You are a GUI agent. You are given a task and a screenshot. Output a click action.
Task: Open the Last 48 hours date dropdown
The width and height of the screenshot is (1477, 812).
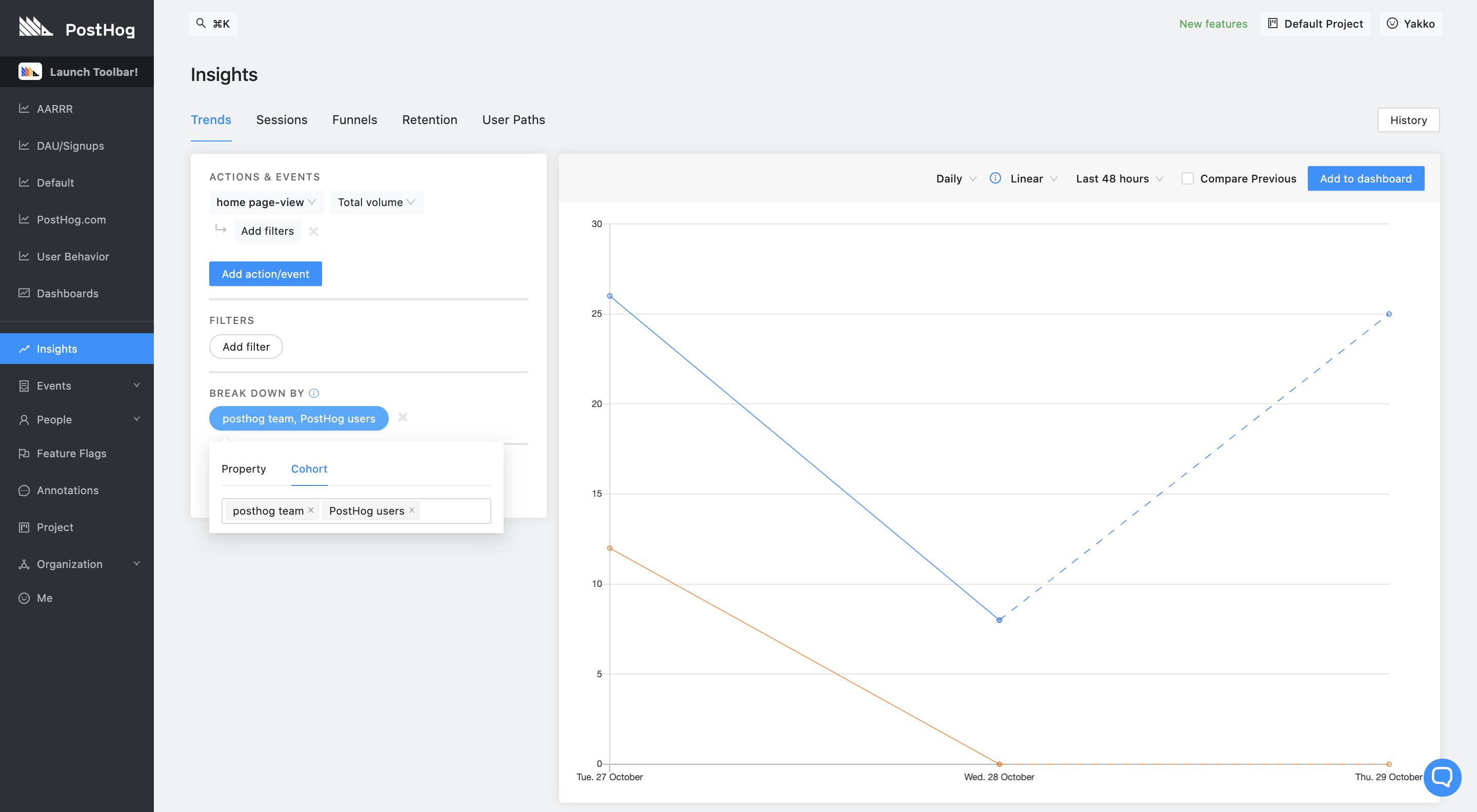coord(1119,178)
